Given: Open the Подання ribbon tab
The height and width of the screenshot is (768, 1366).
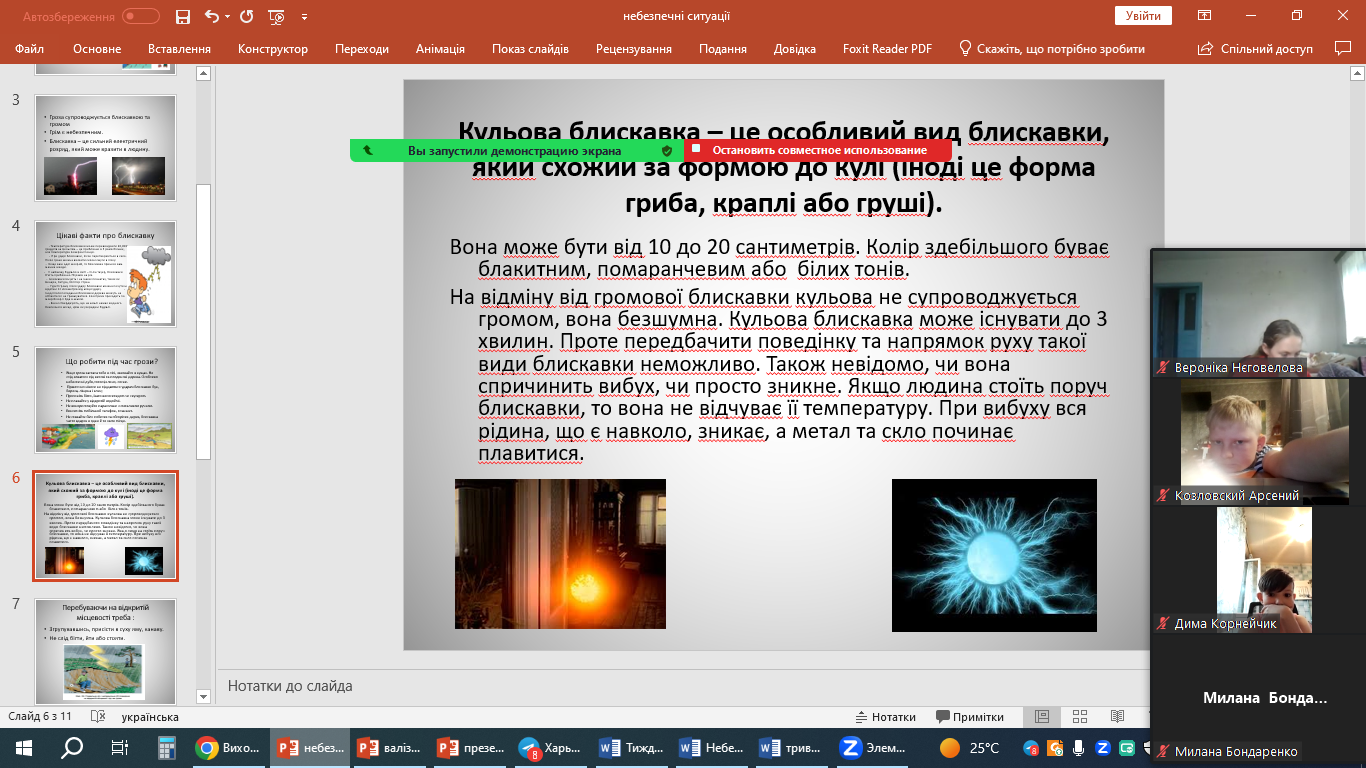Looking at the screenshot, I should point(723,49).
